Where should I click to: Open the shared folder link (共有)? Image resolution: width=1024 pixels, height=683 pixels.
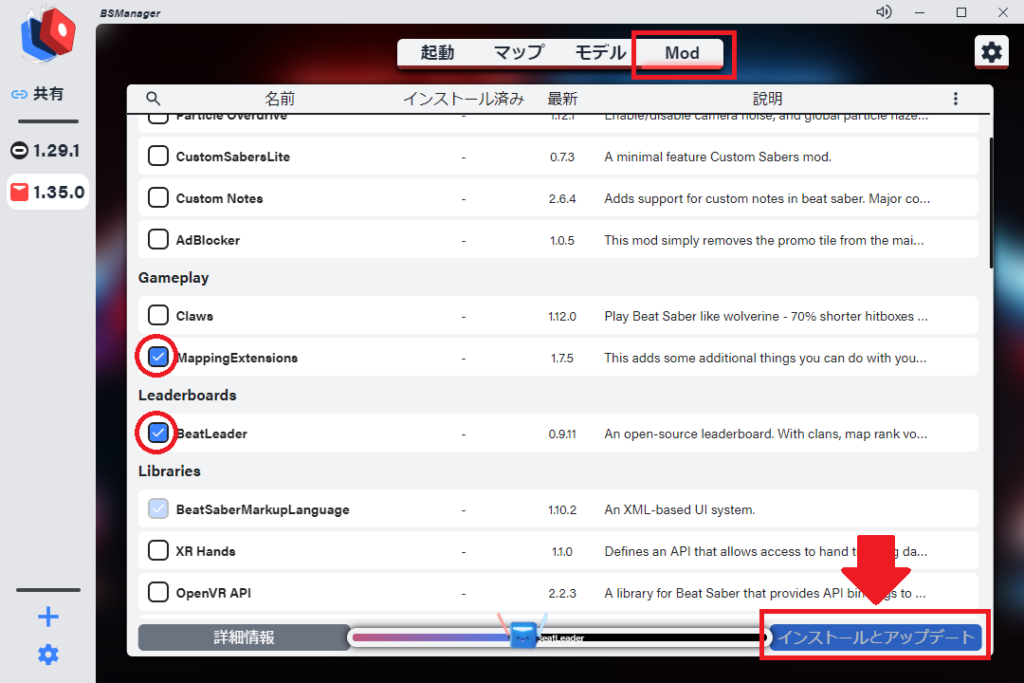38,94
